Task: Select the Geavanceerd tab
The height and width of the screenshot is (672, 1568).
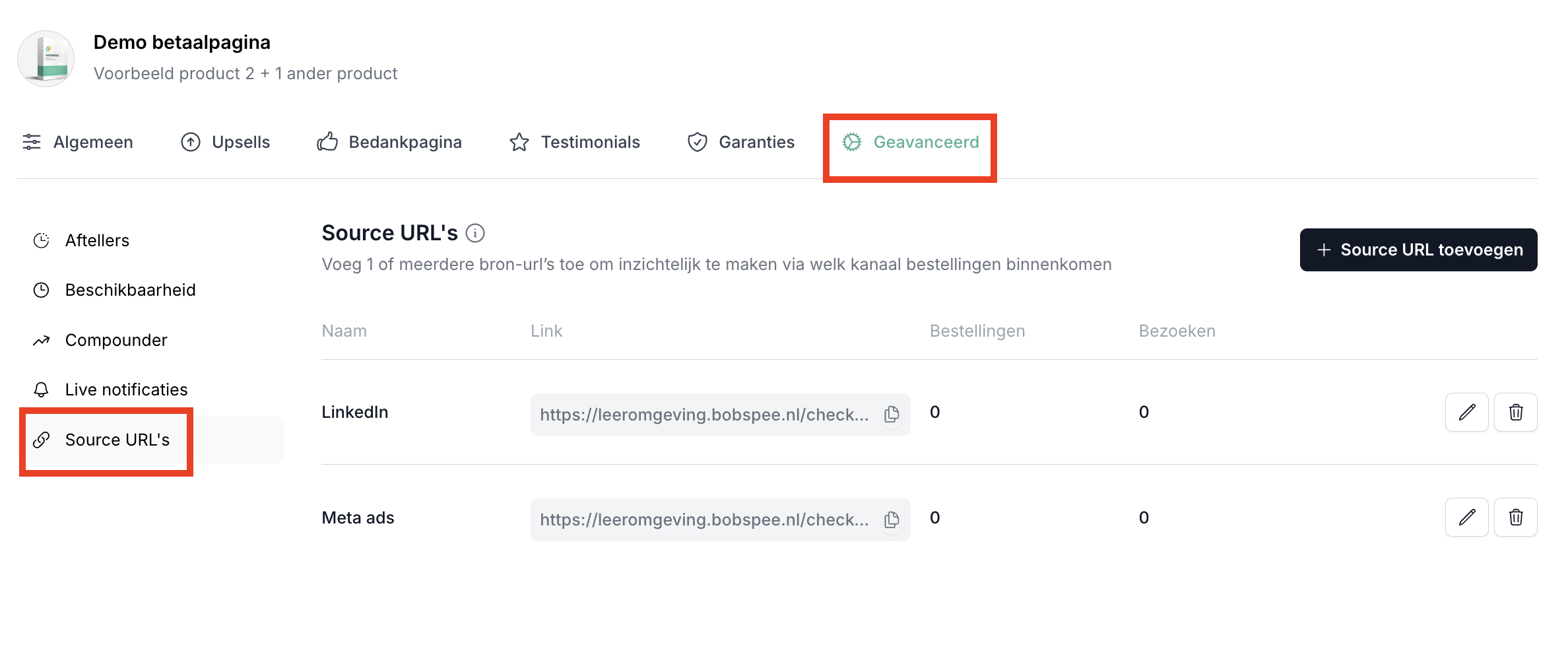Action: click(x=911, y=142)
